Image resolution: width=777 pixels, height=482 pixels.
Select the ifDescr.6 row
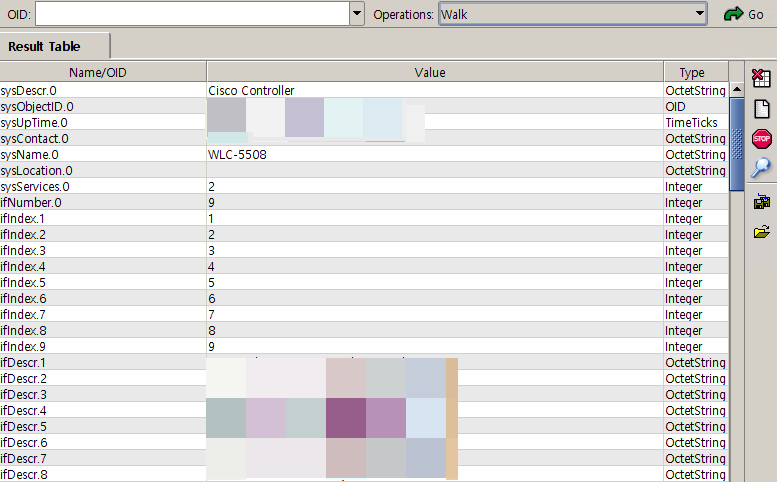[364, 442]
